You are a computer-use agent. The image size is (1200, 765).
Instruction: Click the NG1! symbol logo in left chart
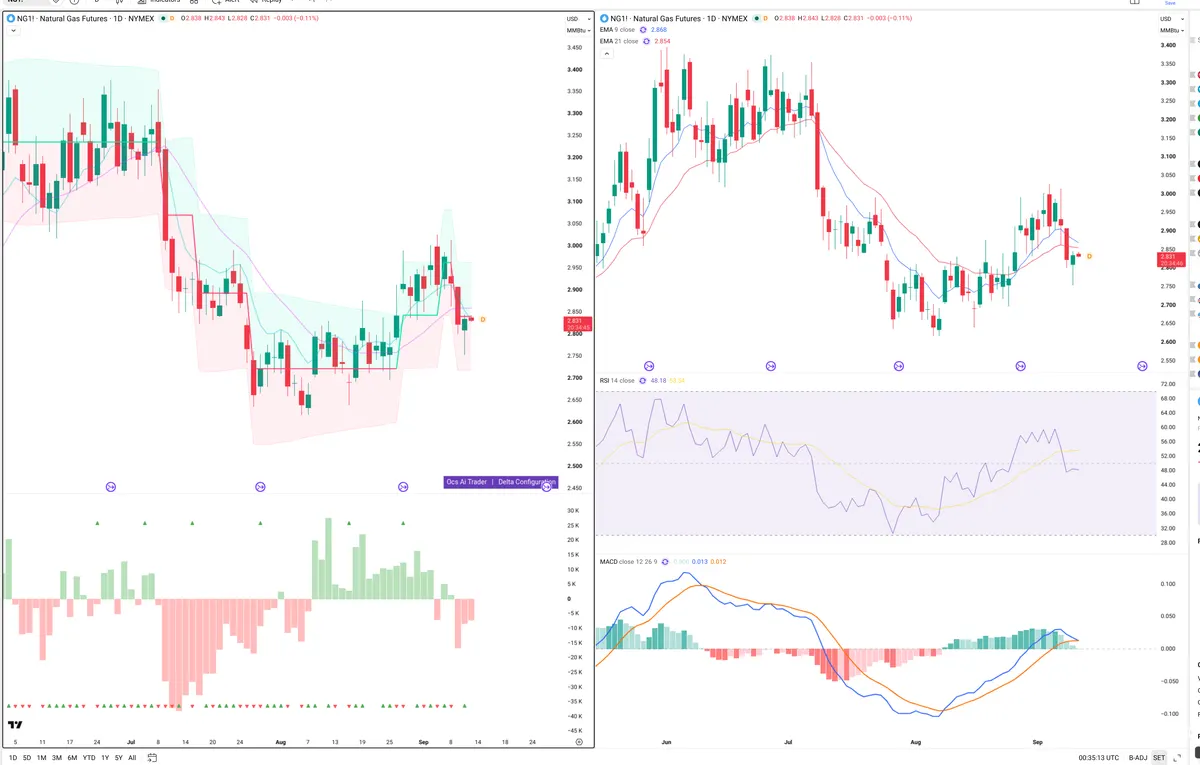(x=11, y=18)
